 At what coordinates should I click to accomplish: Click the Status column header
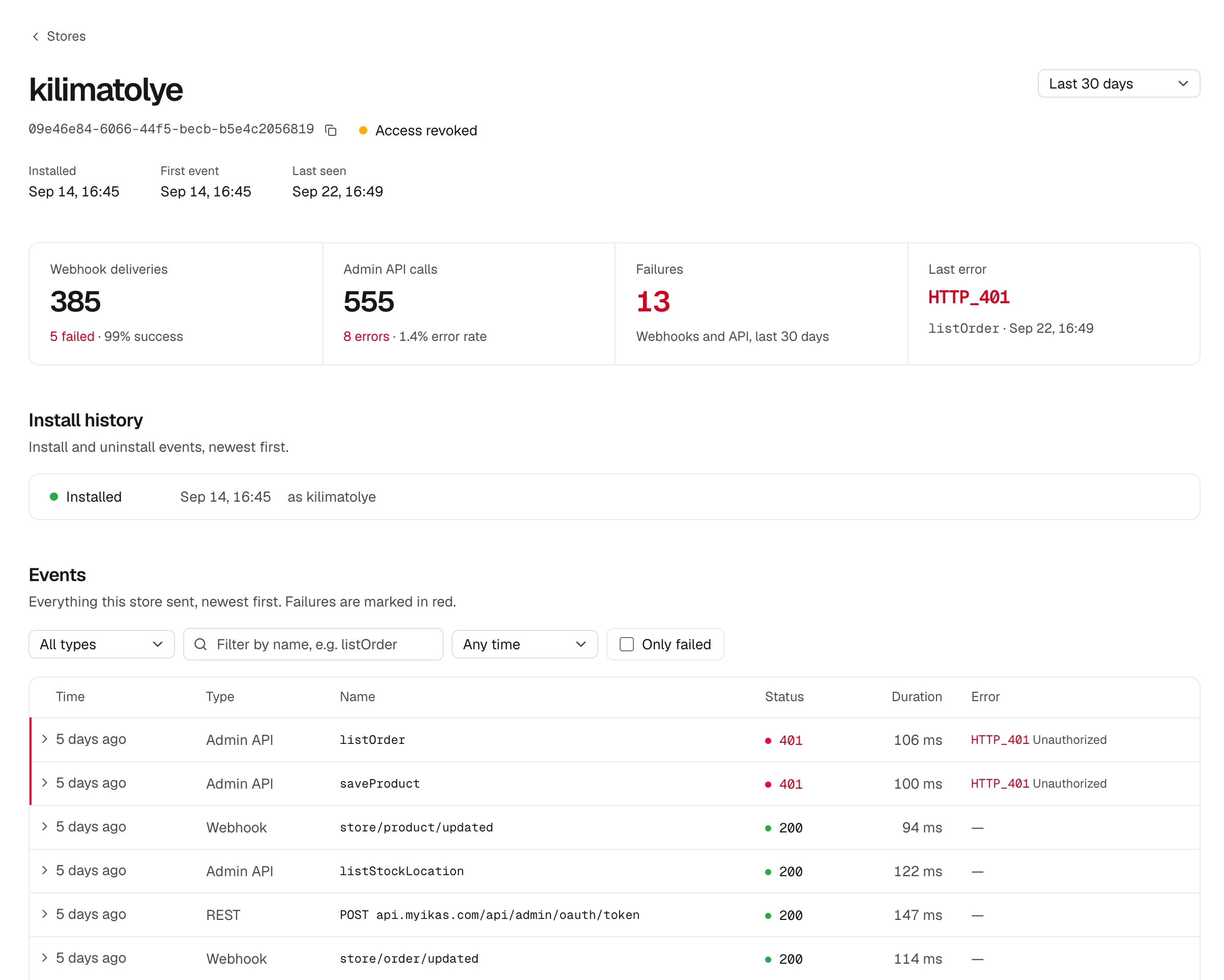click(784, 697)
